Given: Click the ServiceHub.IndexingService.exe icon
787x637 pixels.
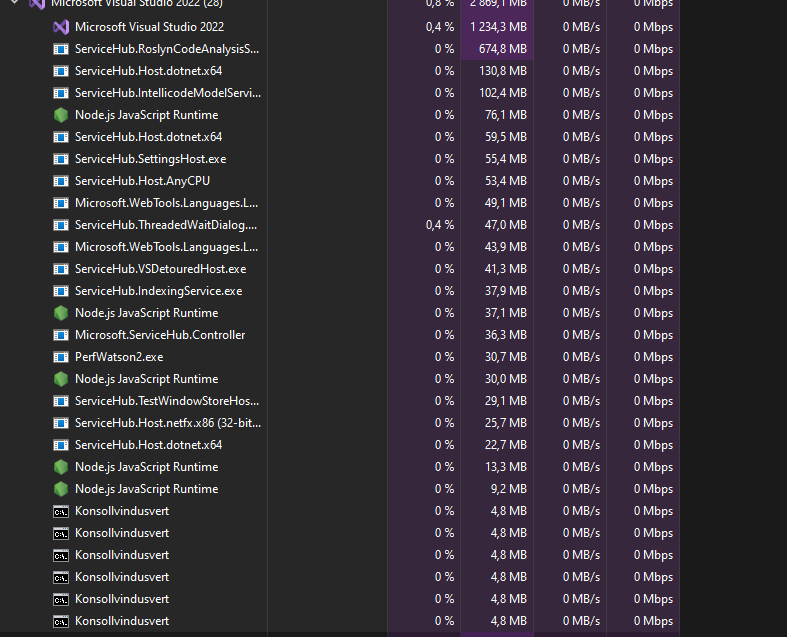Looking at the screenshot, I should click(x=61, y=291).
